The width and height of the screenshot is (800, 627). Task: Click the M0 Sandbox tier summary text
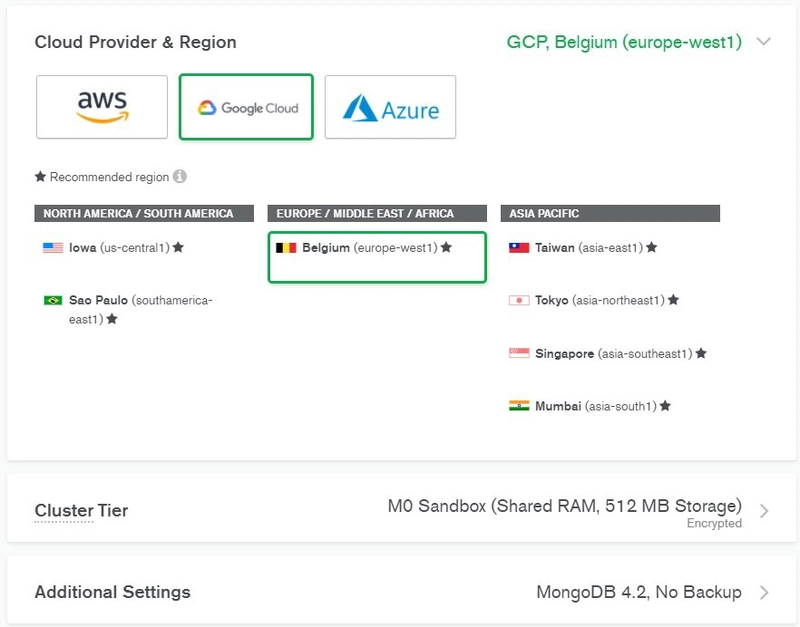click(x=564, y=506)
